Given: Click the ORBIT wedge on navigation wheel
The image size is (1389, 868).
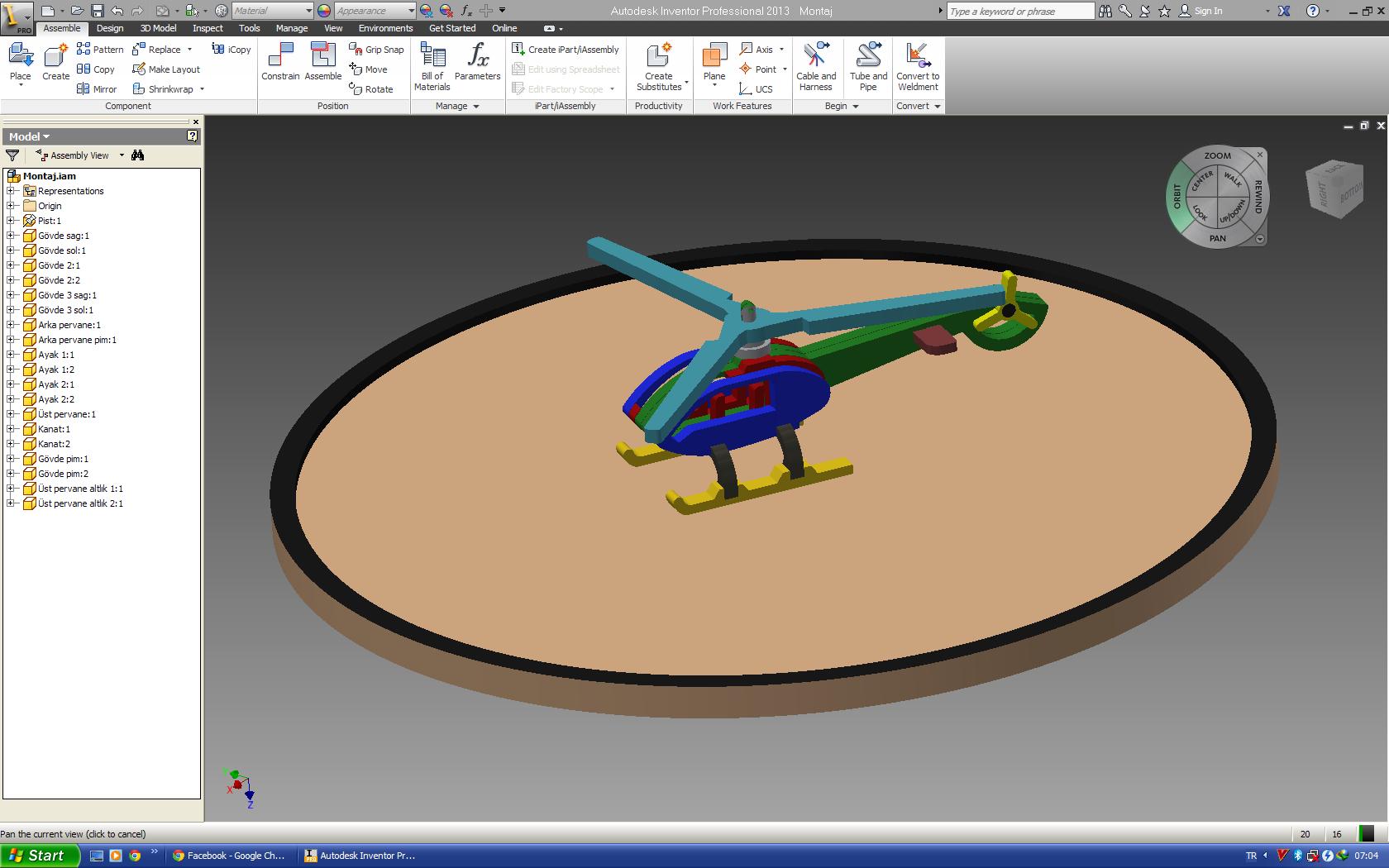Looking at the screenshot, I should pos(1177,197).
